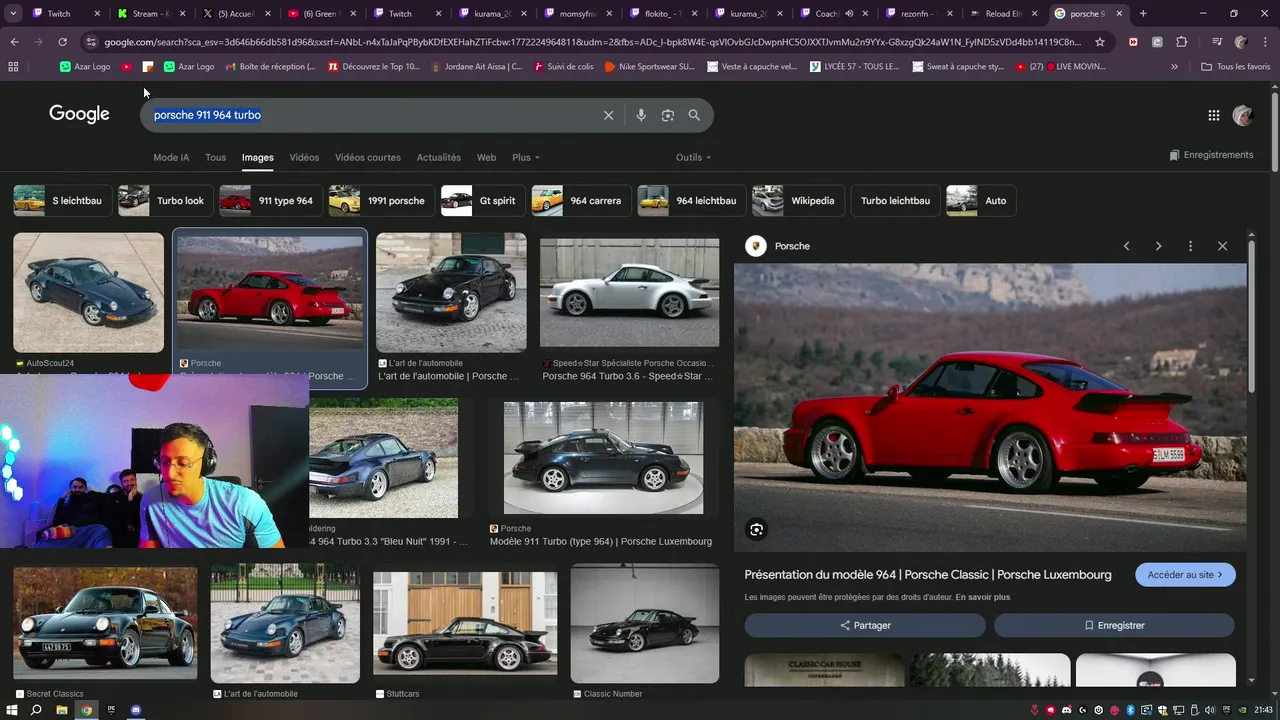Go to the Google logo homepage
Image resolution: width=1280 pixels, height=720 pixels.
tap(80, 114)
